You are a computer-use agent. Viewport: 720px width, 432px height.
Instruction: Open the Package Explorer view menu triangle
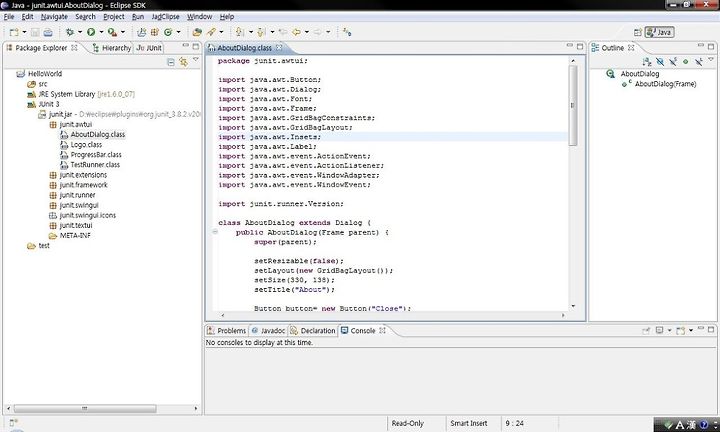[196, 60]
